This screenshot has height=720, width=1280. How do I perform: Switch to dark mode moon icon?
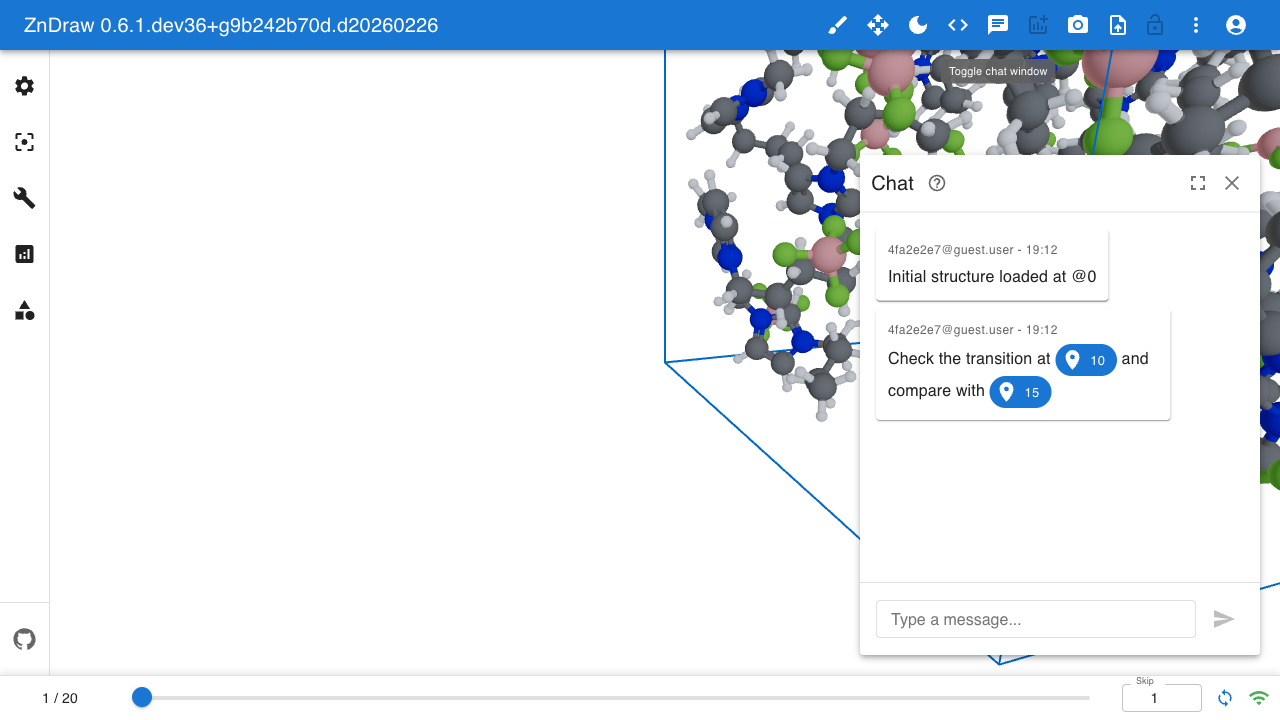(918, 25)
